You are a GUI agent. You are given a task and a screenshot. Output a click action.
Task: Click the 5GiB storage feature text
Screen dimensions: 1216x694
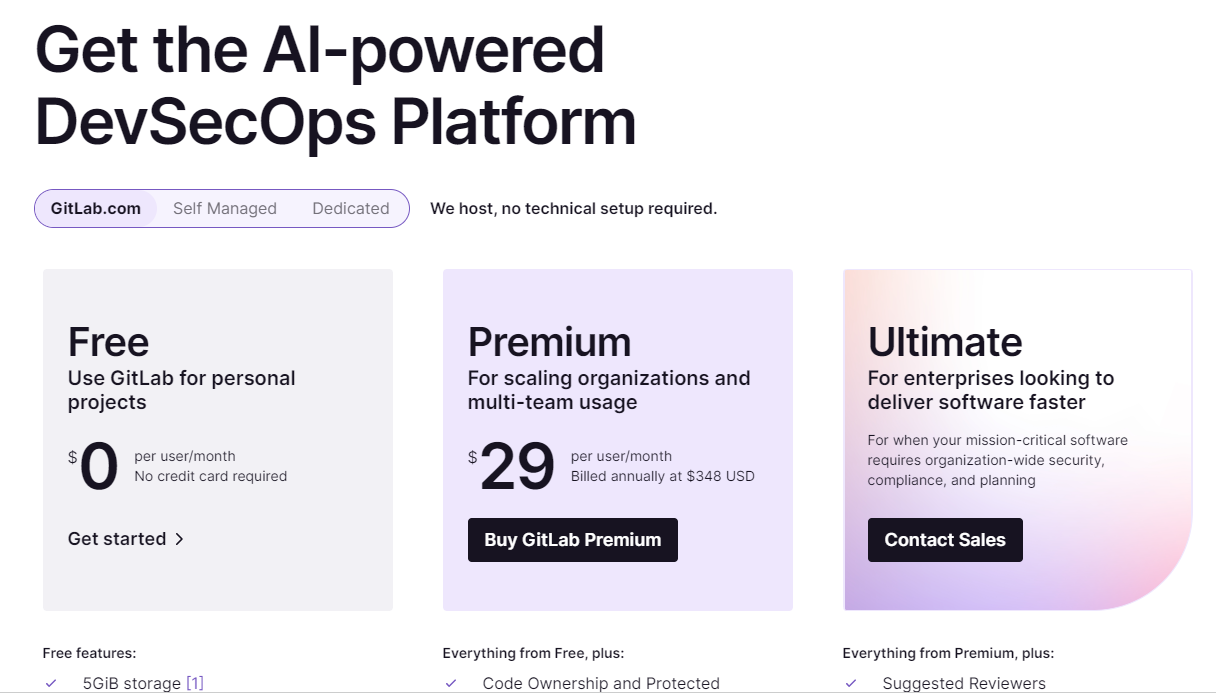[132, 684]
